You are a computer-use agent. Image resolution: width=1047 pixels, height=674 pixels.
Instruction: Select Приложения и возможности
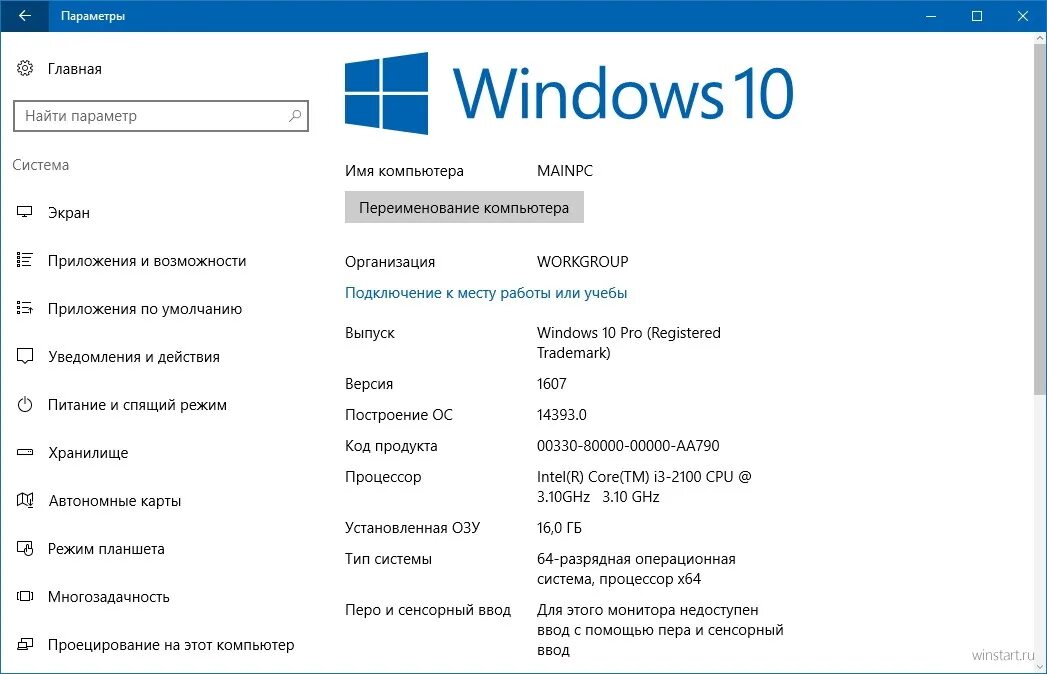tap(147, 261)
